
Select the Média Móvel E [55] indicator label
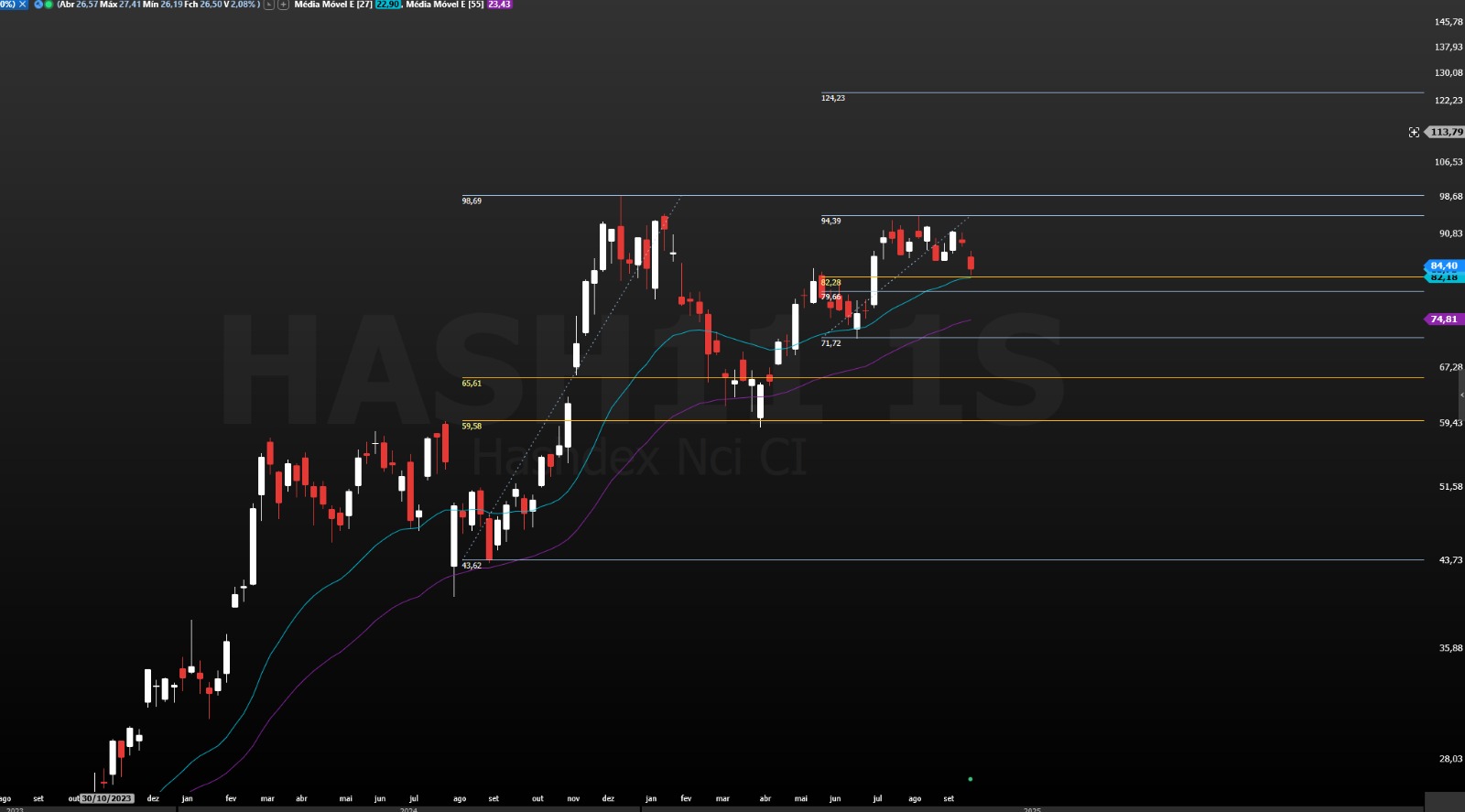444,5
